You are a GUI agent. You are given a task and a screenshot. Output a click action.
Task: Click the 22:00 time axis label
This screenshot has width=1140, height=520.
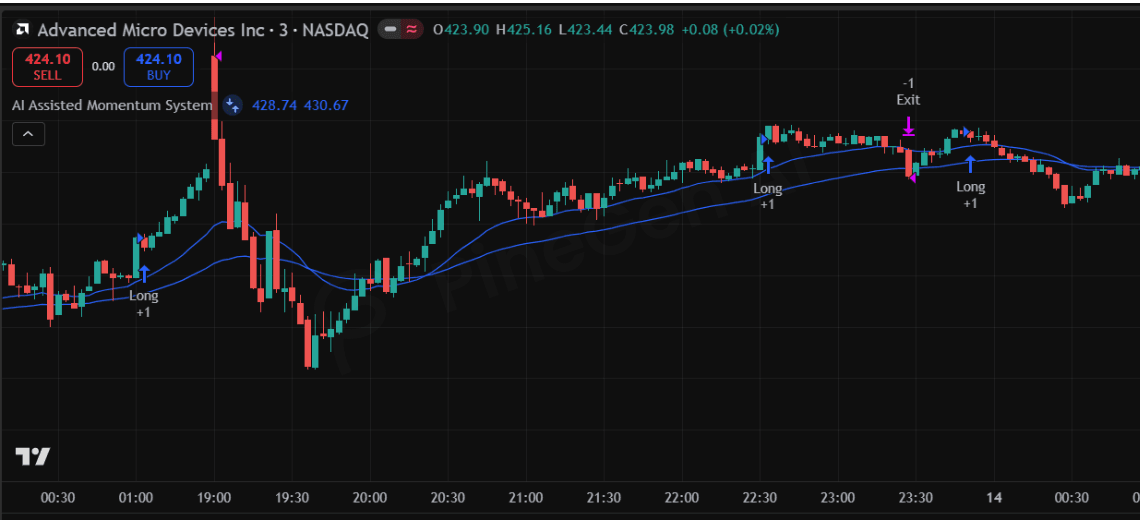coord(681,498)
